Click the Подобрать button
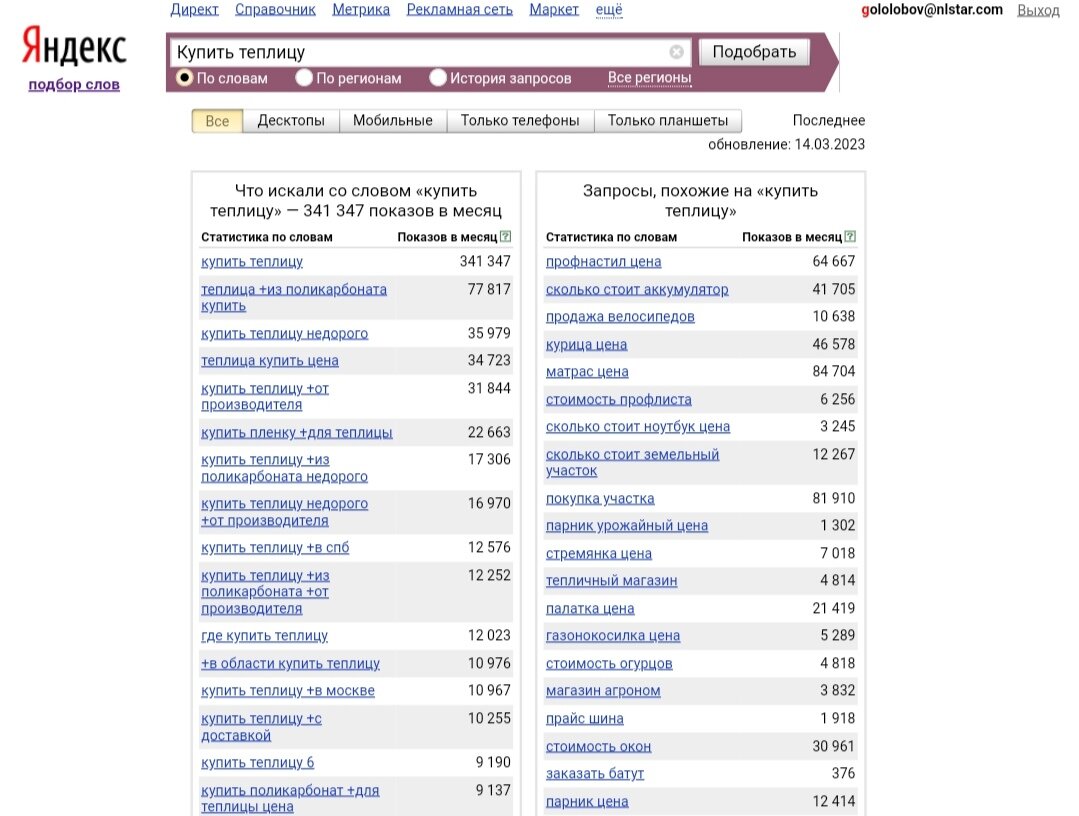Viewport: 1079px width, 816px height. pos(754,52)
